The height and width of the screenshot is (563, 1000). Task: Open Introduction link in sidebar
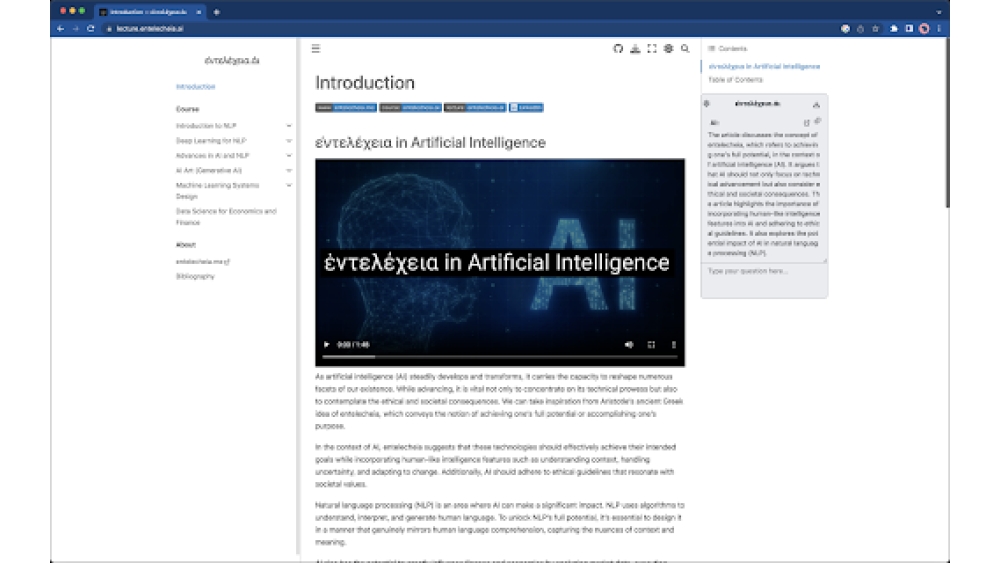[x=196, y=87]
